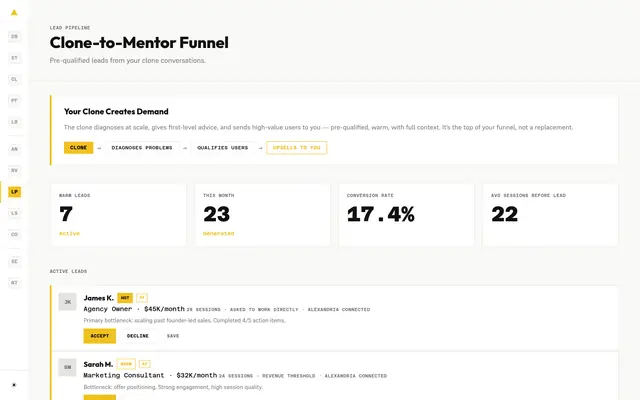Click the outlined tag beside James K.'s HOT badge
Image resolution: width=640 pixels, height=400 pixels.
[142, 298]
